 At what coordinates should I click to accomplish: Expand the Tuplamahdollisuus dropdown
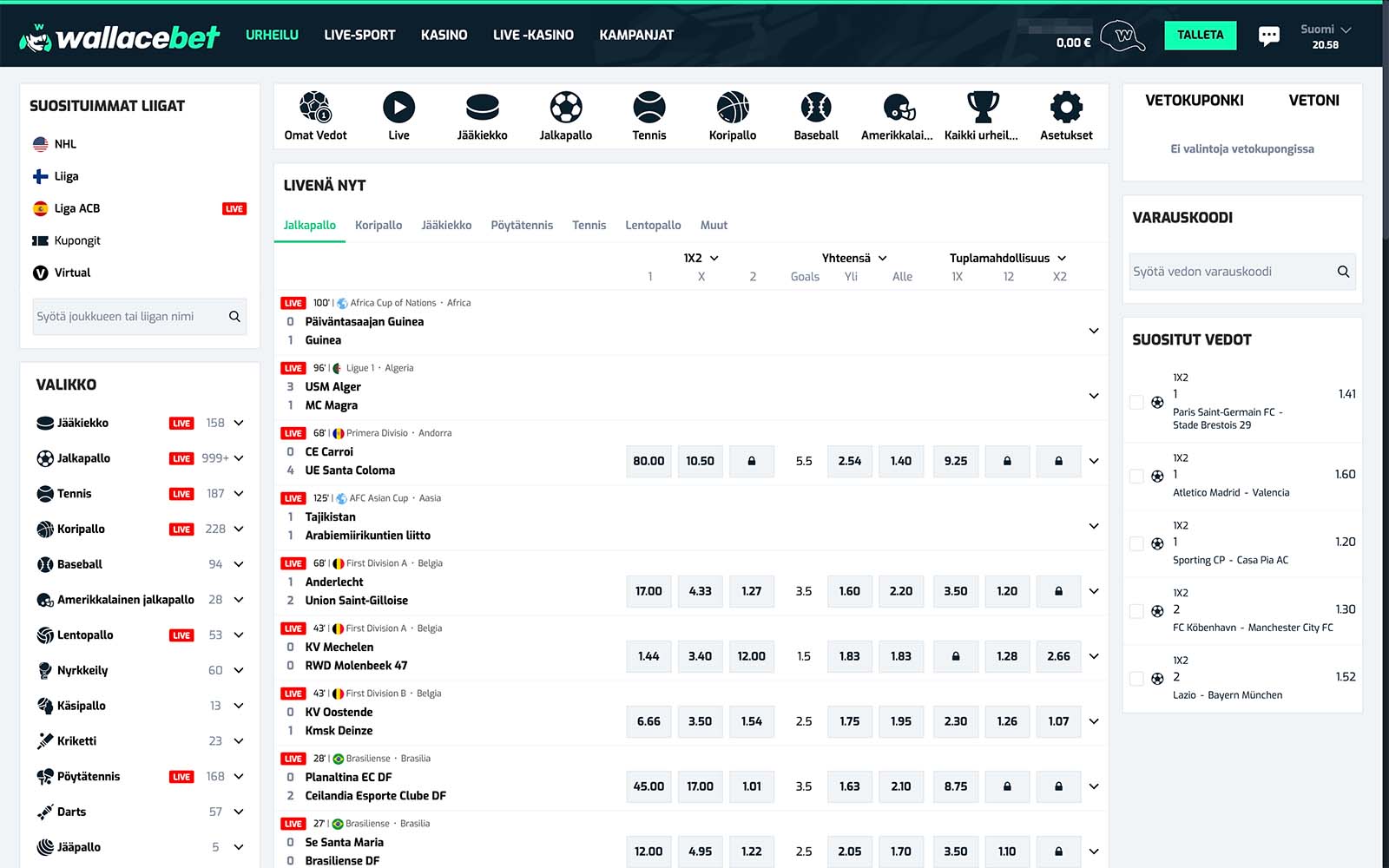pos(1007,258)
